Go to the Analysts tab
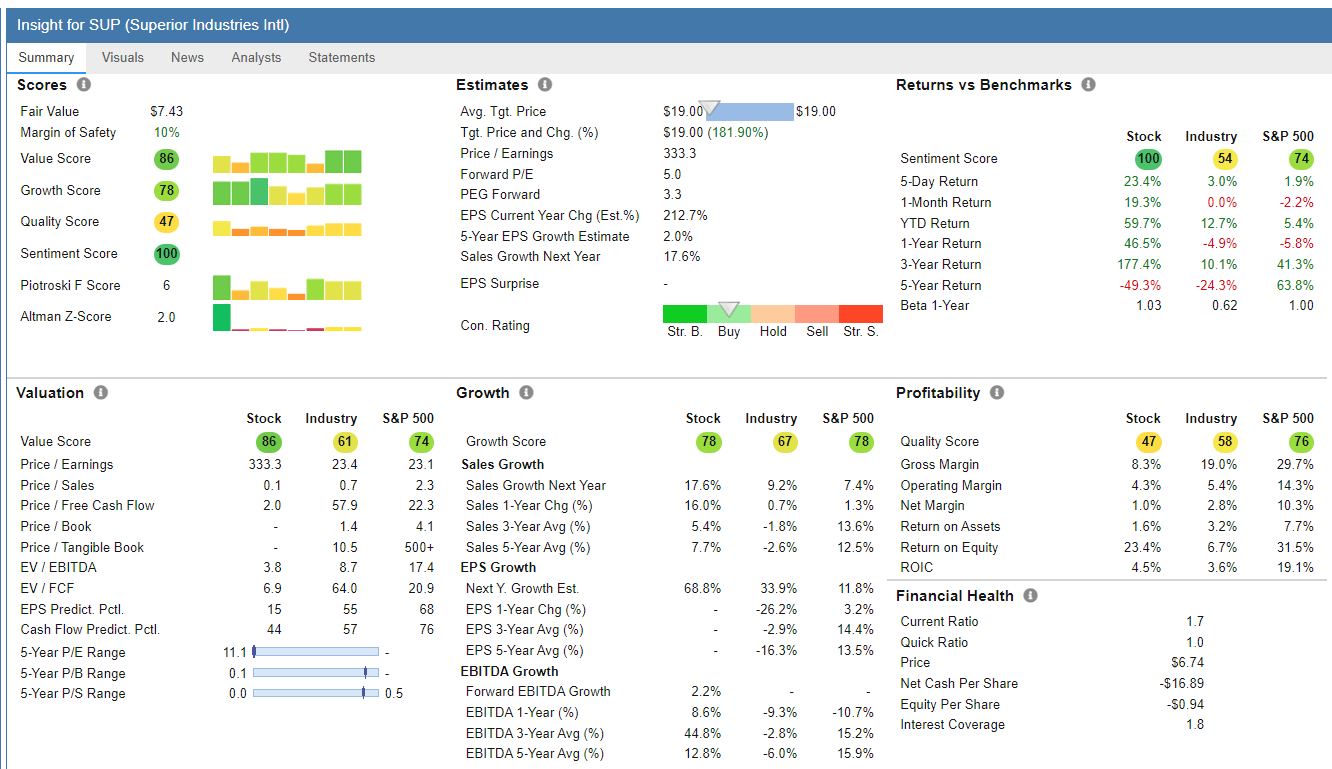This screenshot has height=769, width=1332. tap(256, 58)
